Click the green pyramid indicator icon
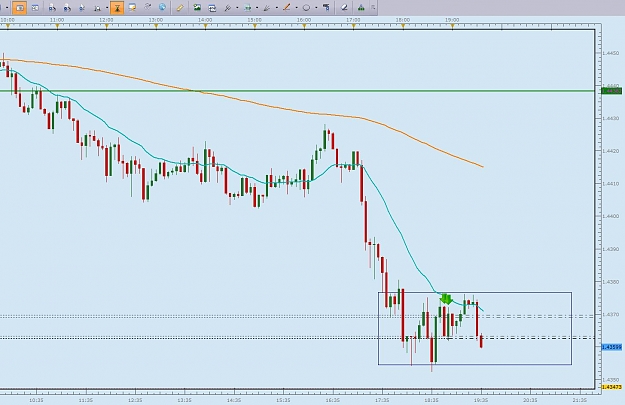The height and width of the screenshot is (405, 625). (361, 8)
